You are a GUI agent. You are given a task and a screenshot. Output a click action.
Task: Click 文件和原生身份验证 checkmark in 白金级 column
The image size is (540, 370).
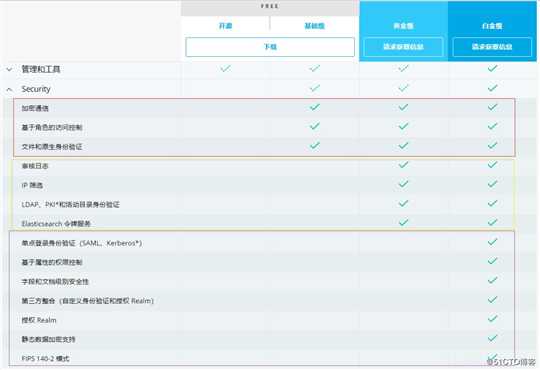pyautogui.click(x=492, y=146)
